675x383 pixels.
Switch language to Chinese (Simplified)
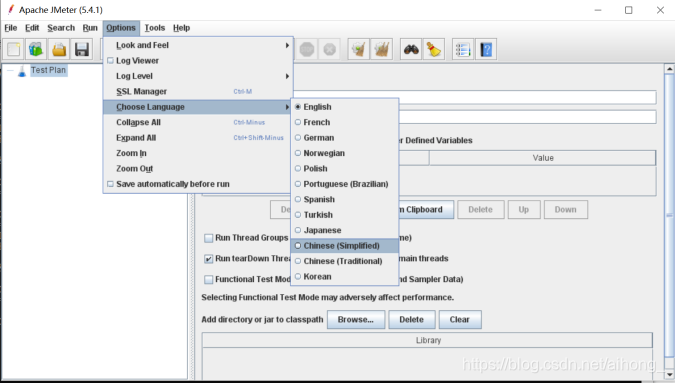(344, 246)
